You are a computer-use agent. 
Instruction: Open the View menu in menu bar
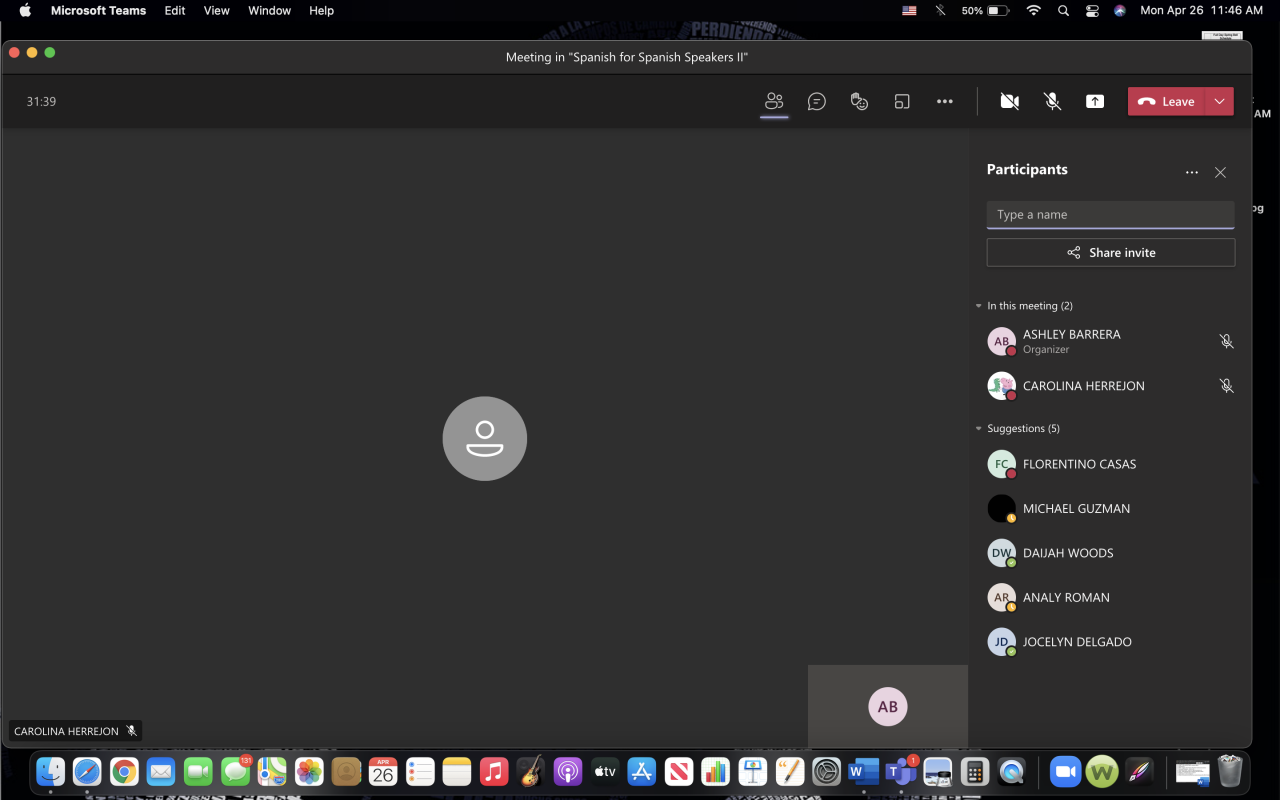click(x=216, y=10)
